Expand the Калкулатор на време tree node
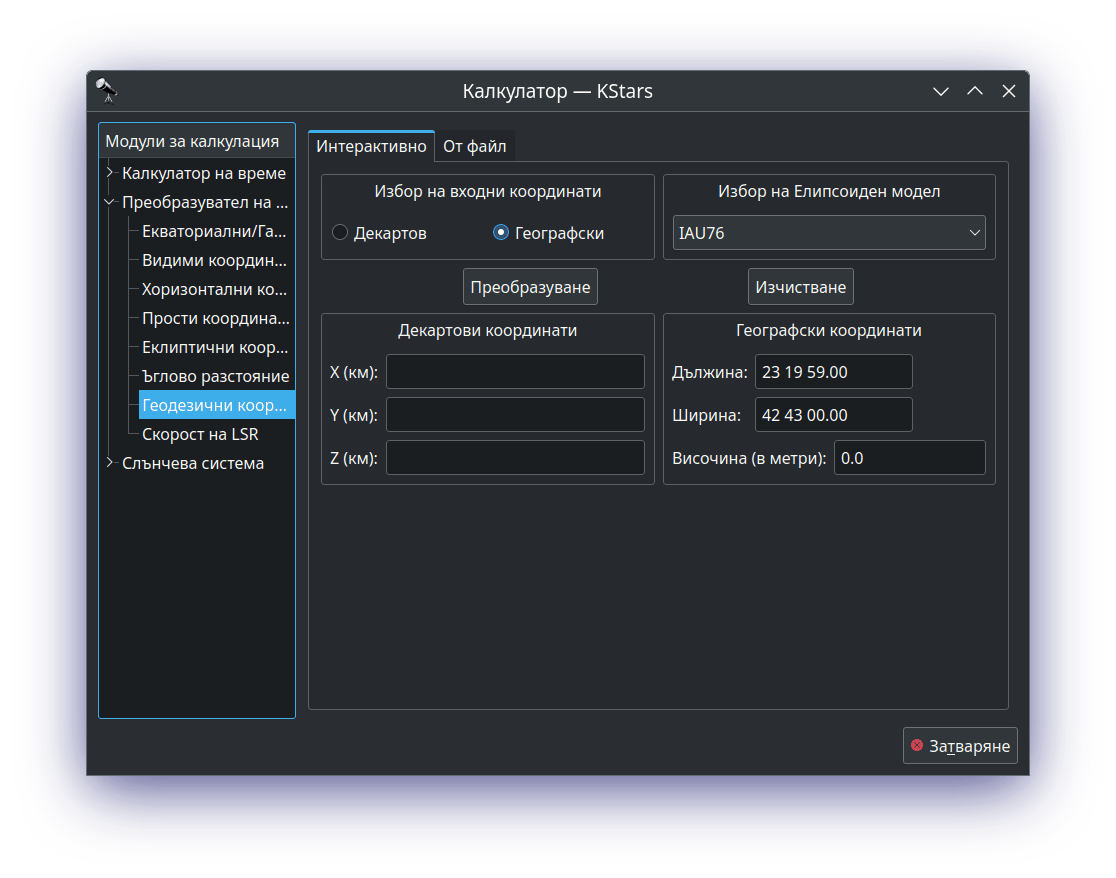 [110, 173]
